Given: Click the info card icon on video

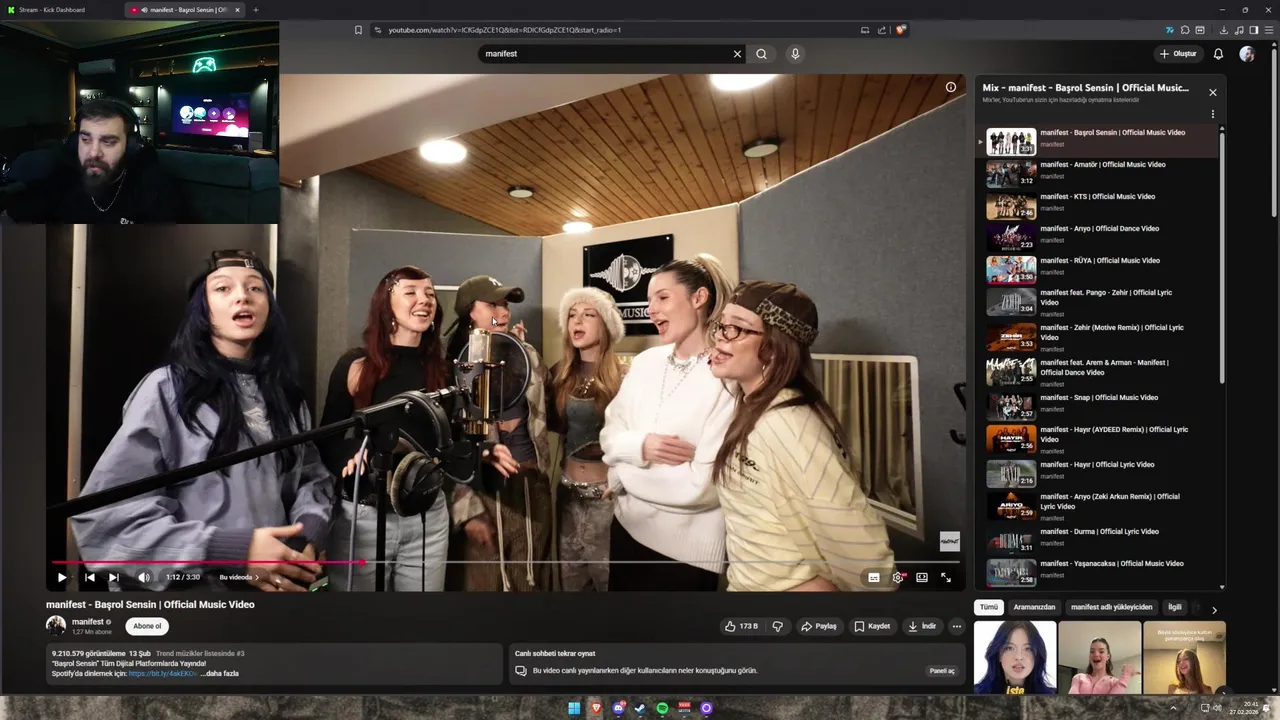Looking at the screenshot, I should click(951, 87).
